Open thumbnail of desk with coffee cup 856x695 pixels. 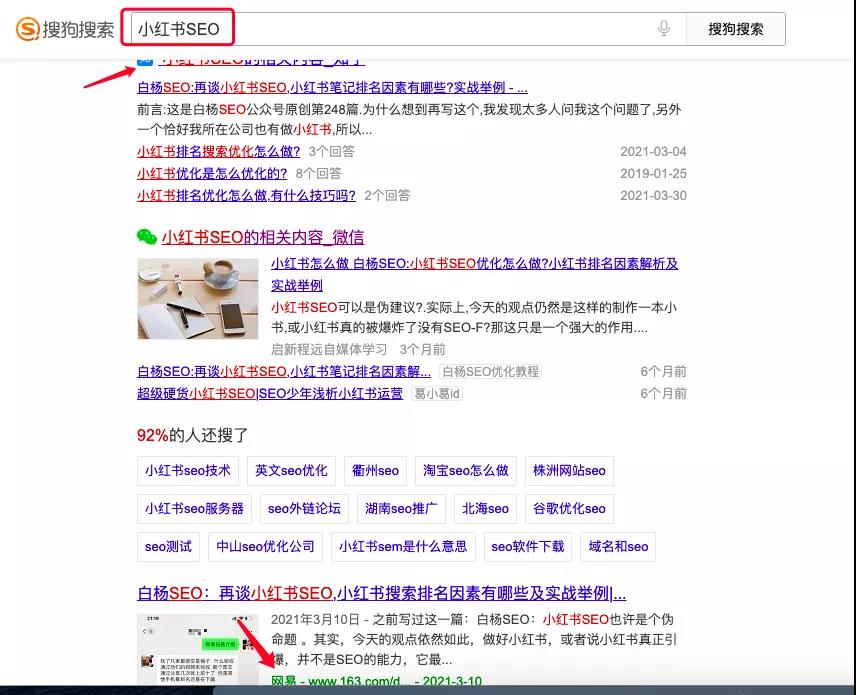(198, 298)
